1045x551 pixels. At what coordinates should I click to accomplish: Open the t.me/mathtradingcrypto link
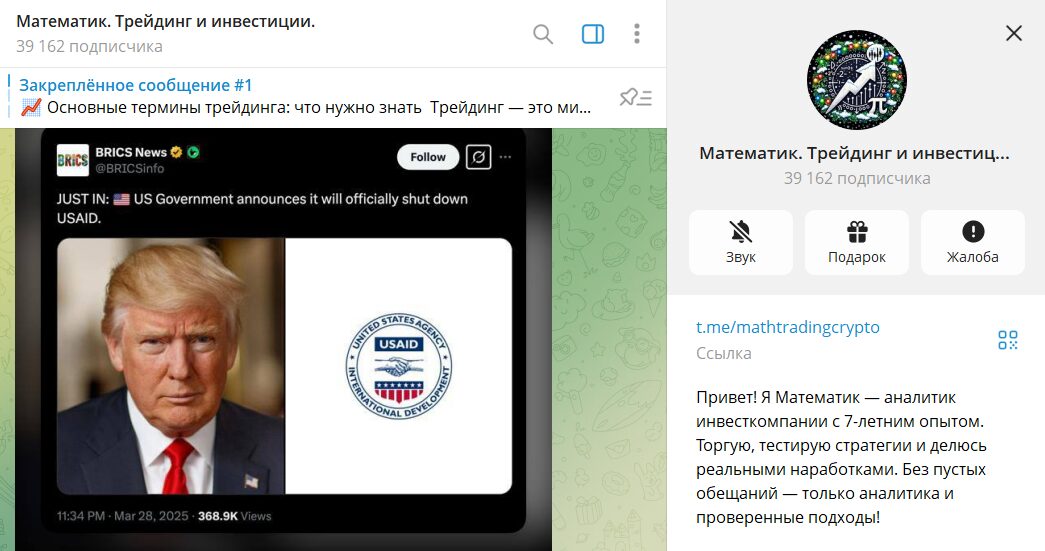point(788,327)
